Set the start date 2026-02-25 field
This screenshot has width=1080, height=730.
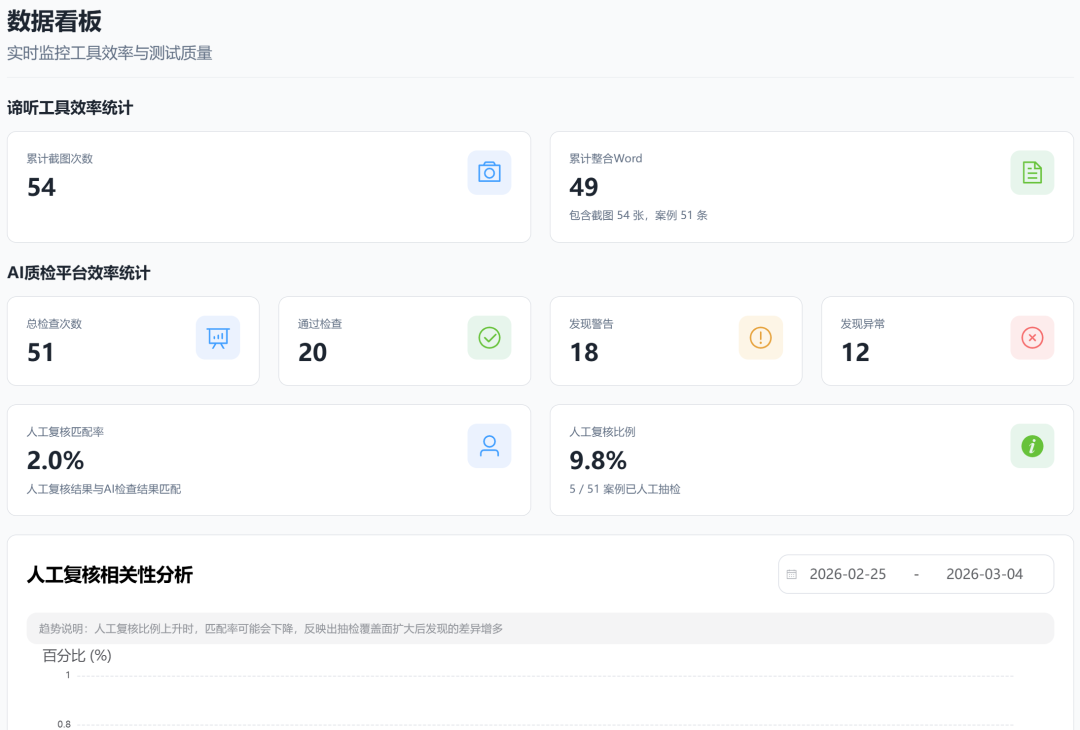(848, 575)
